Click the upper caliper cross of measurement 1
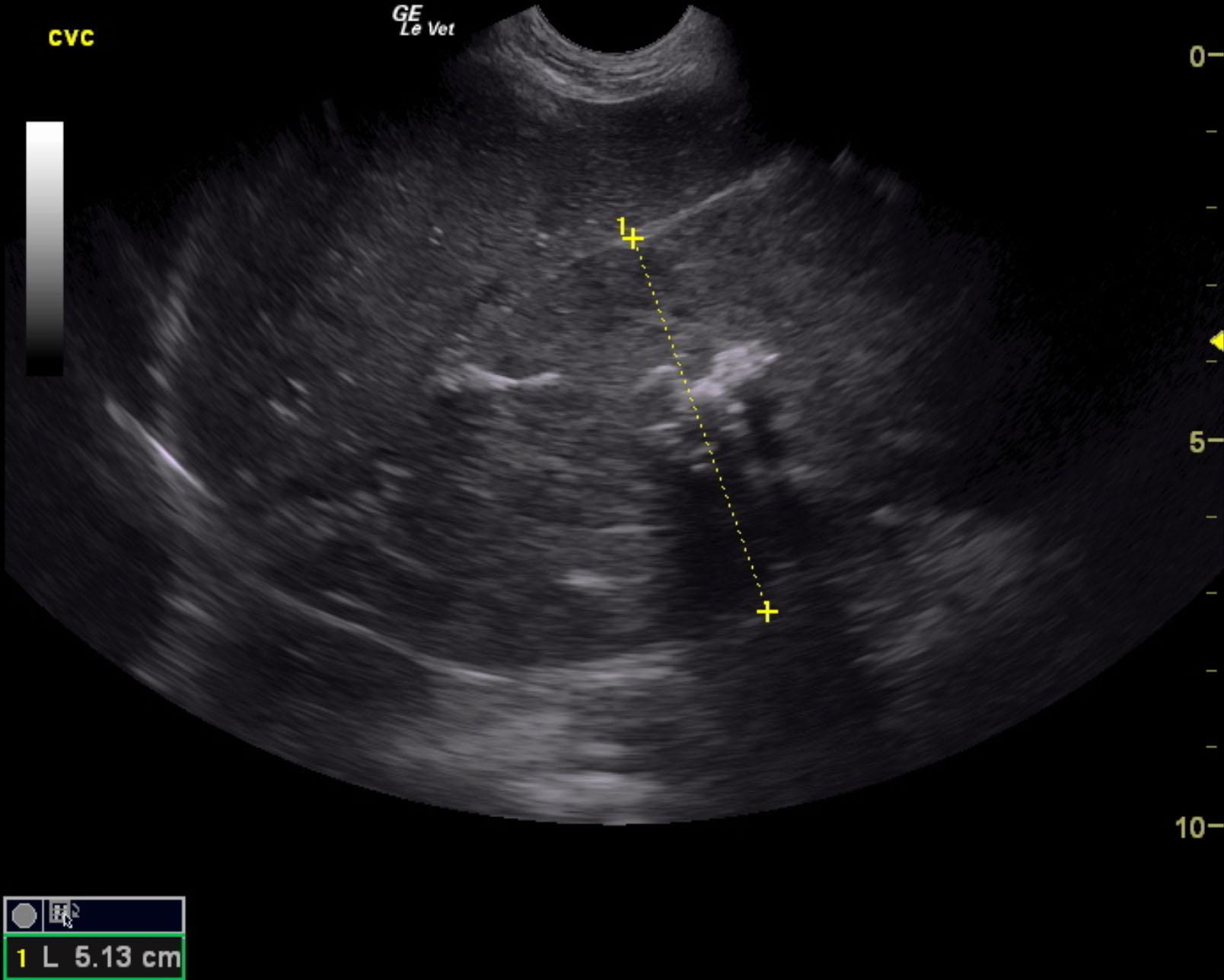1224x980 pixels. coord(633,237)
